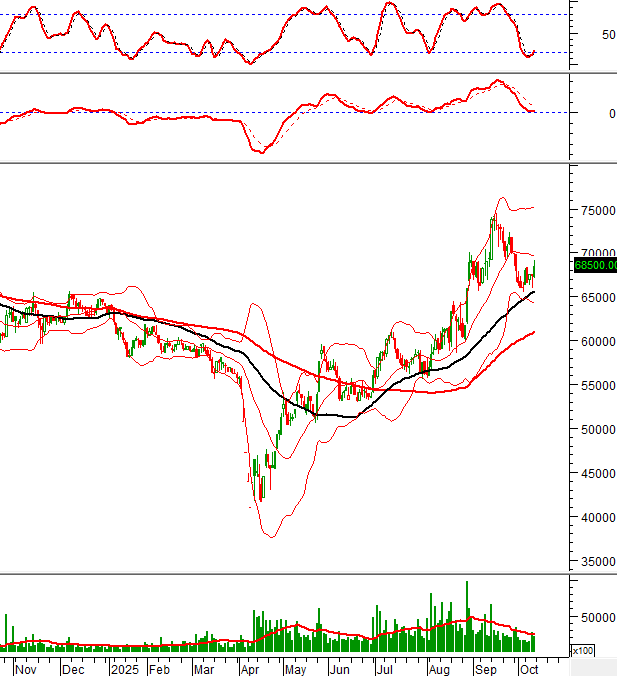Click the 45000 price axis label
This screenshot has height=676, width=617.
coord(596,474)
